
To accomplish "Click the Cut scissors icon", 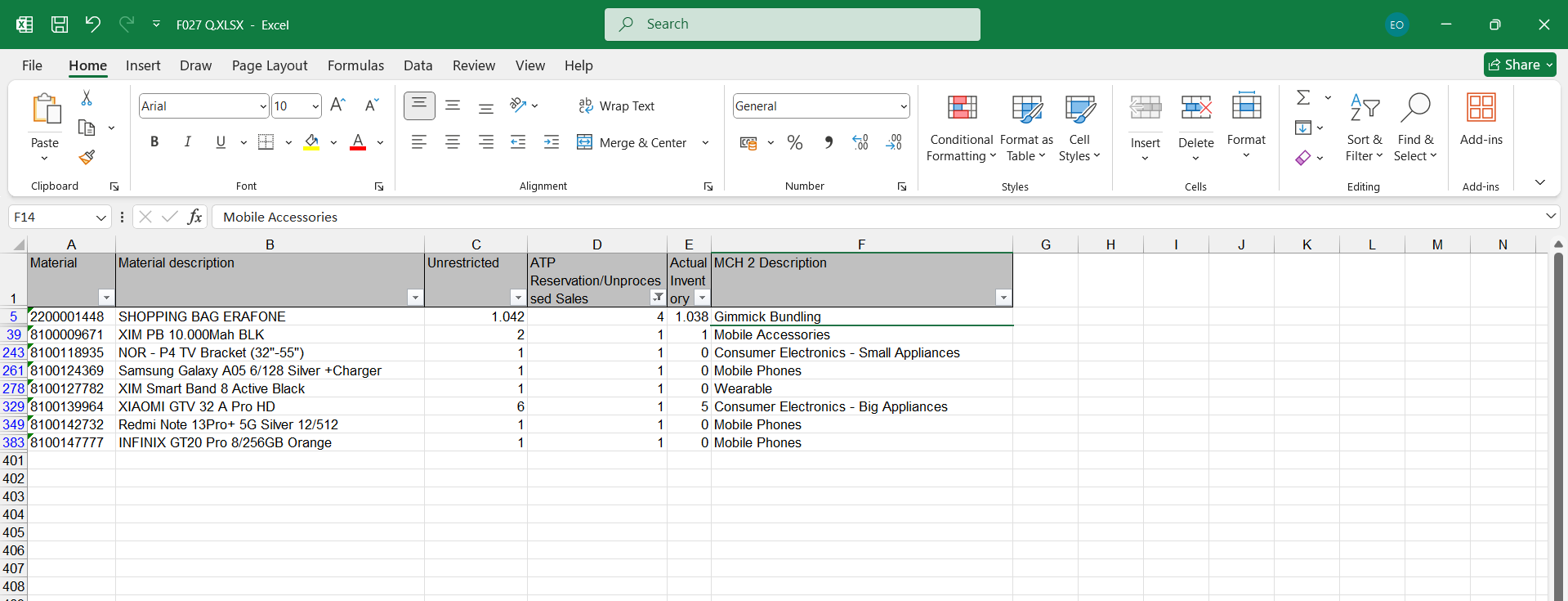I will point(87,98).
